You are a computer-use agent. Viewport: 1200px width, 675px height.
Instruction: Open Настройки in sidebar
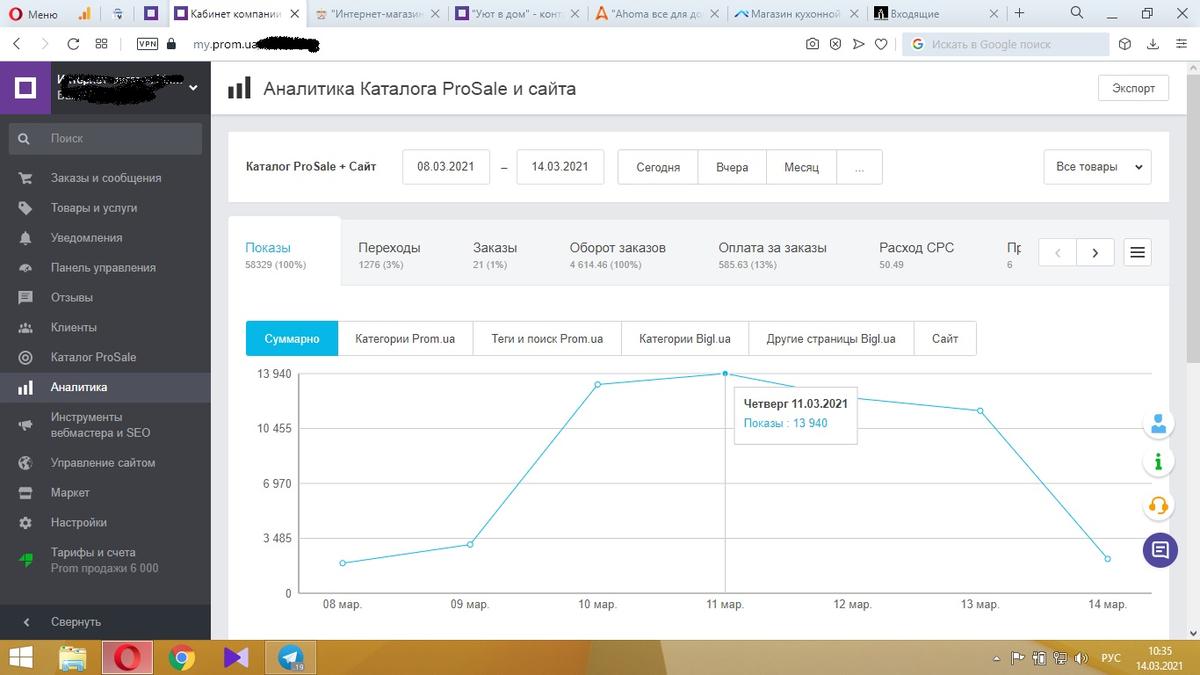[x=106, y=523]
